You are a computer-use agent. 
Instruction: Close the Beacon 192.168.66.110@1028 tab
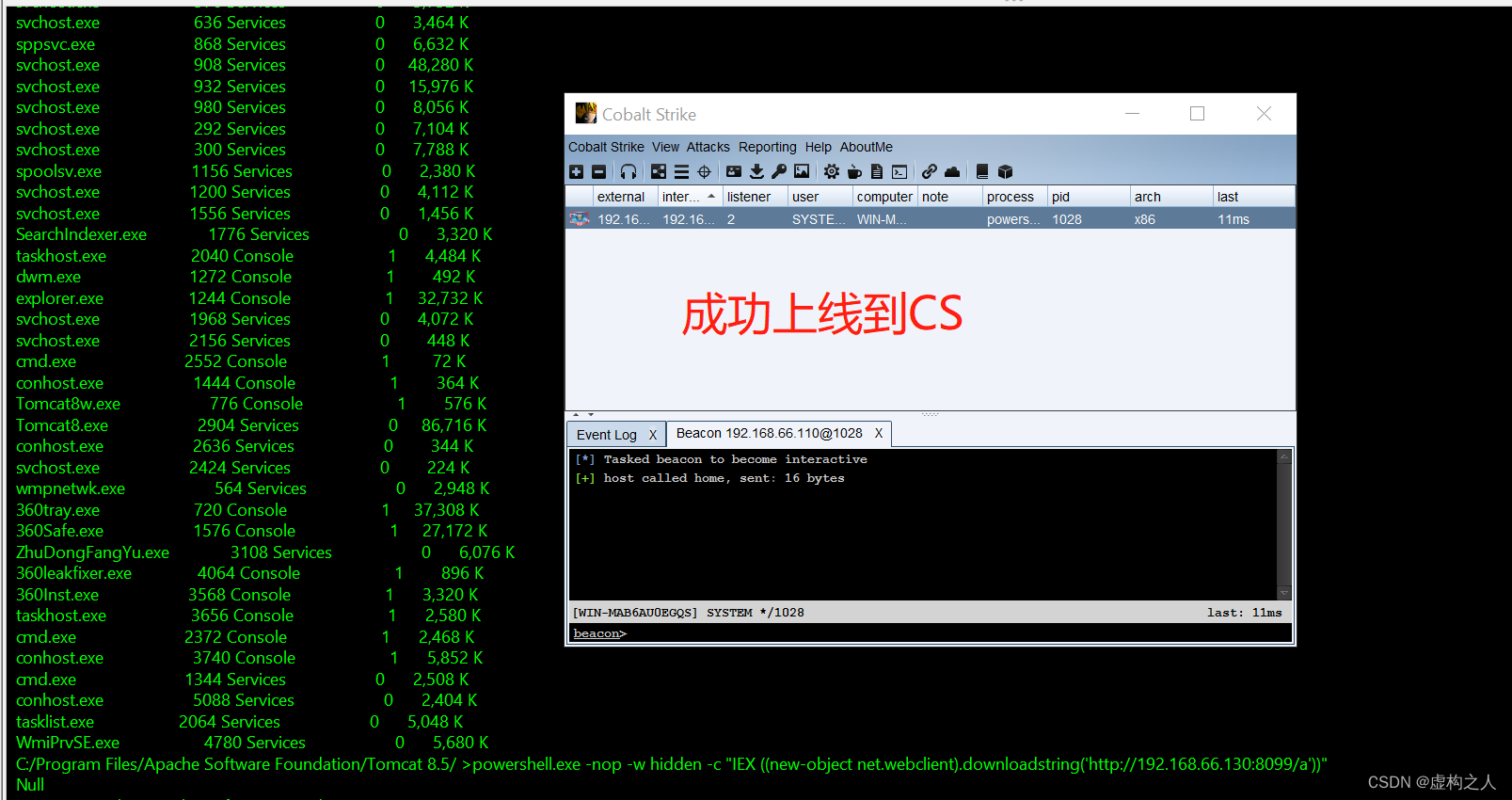[x=879, y=433]
